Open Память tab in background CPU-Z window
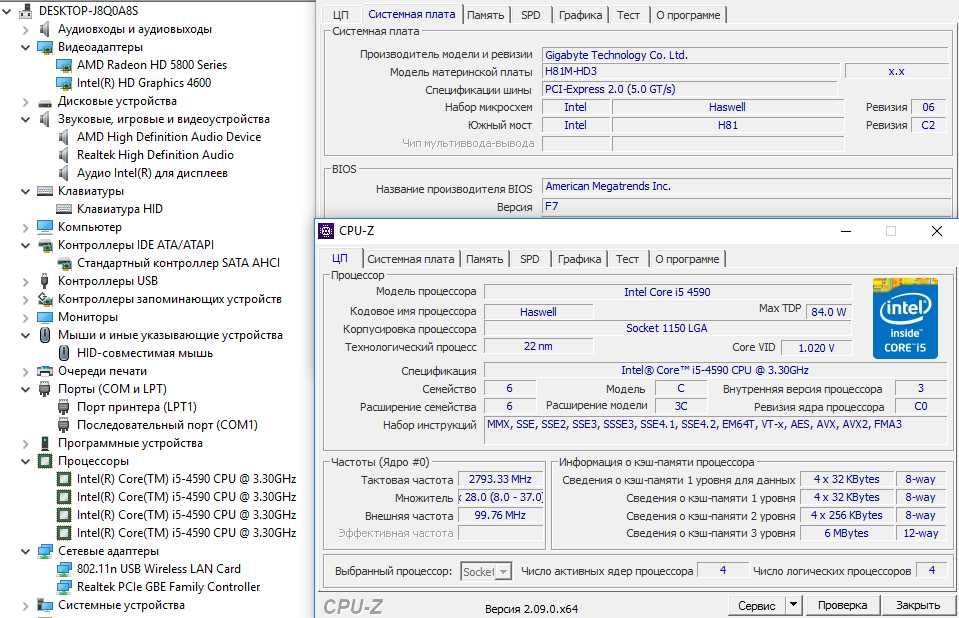The width and height of the screenshot is (959, 618). click(486, 15)
